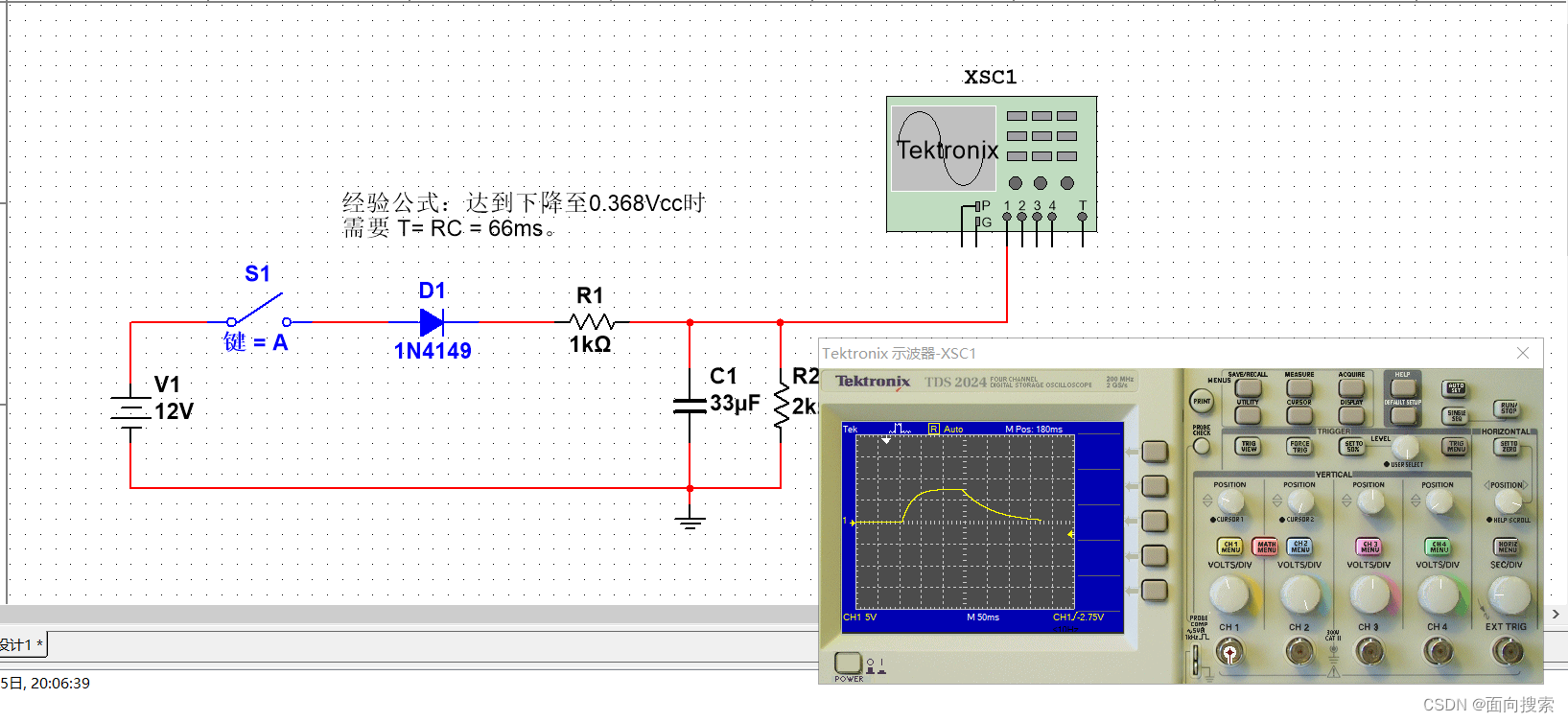
Task: Select the 经验公式 annotation text in schematic
Action: [524, 216]
